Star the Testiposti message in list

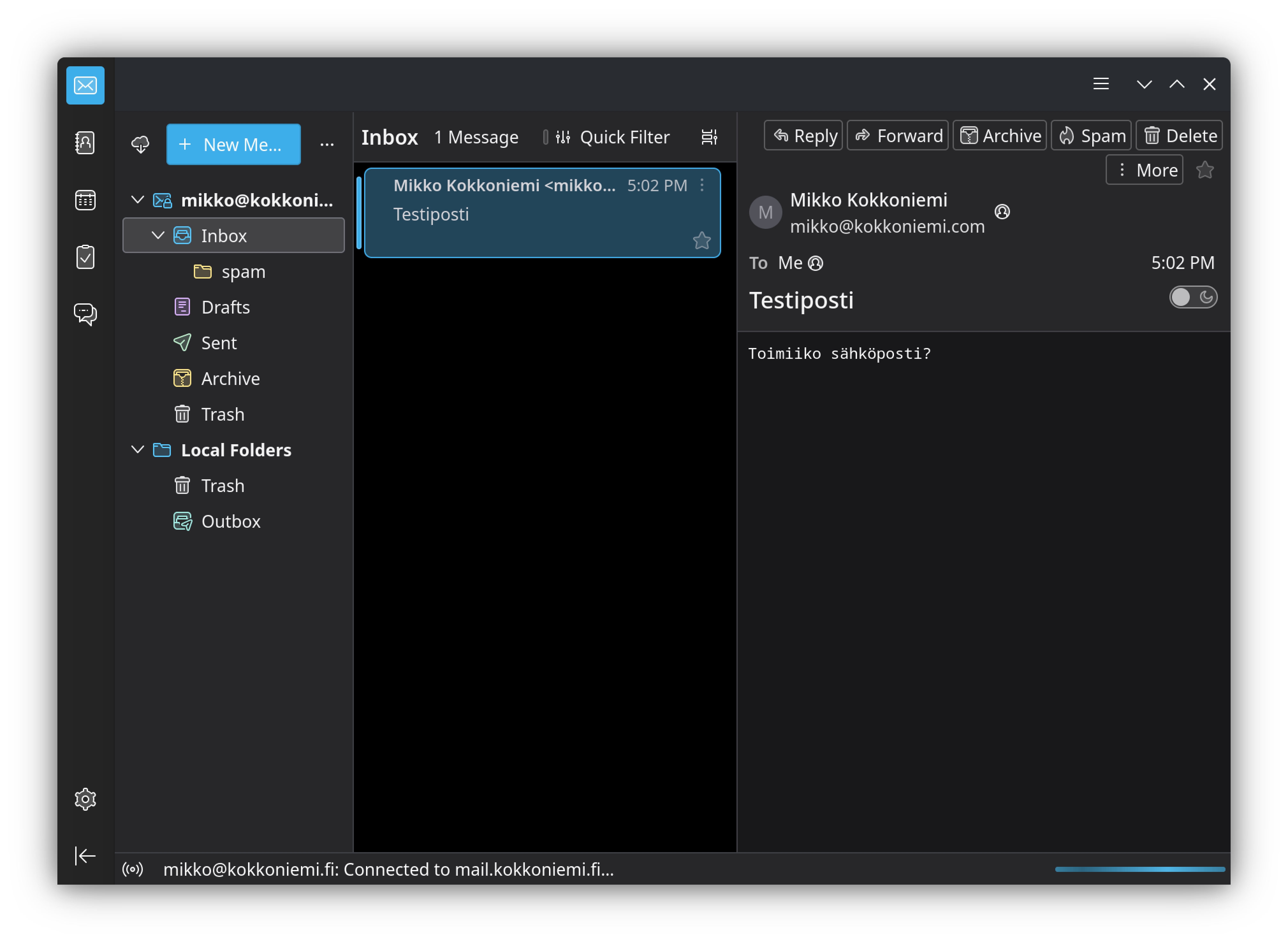[x=702, y=241]
